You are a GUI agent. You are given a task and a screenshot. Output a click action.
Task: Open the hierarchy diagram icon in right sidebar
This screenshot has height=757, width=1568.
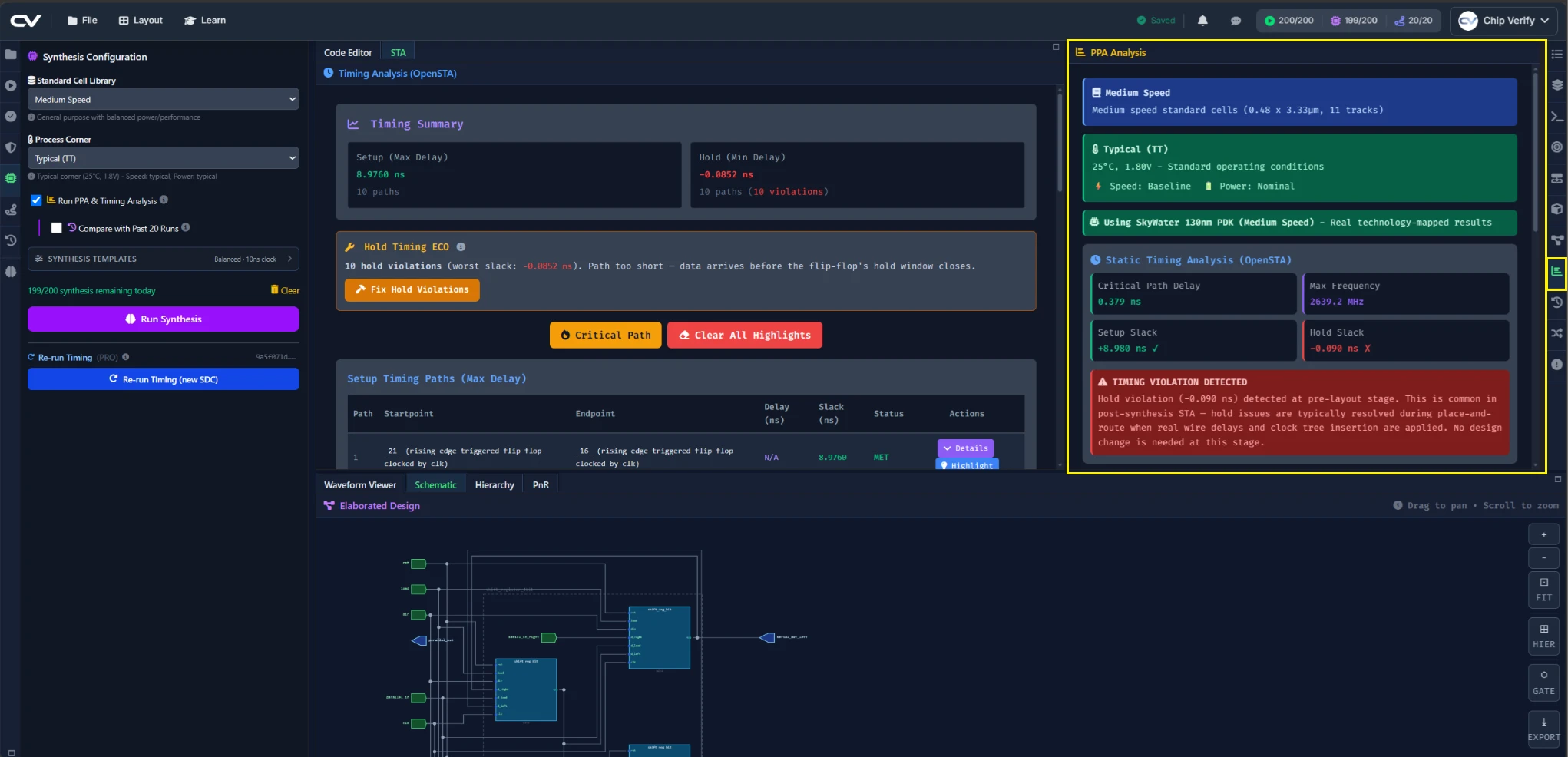1556,240
